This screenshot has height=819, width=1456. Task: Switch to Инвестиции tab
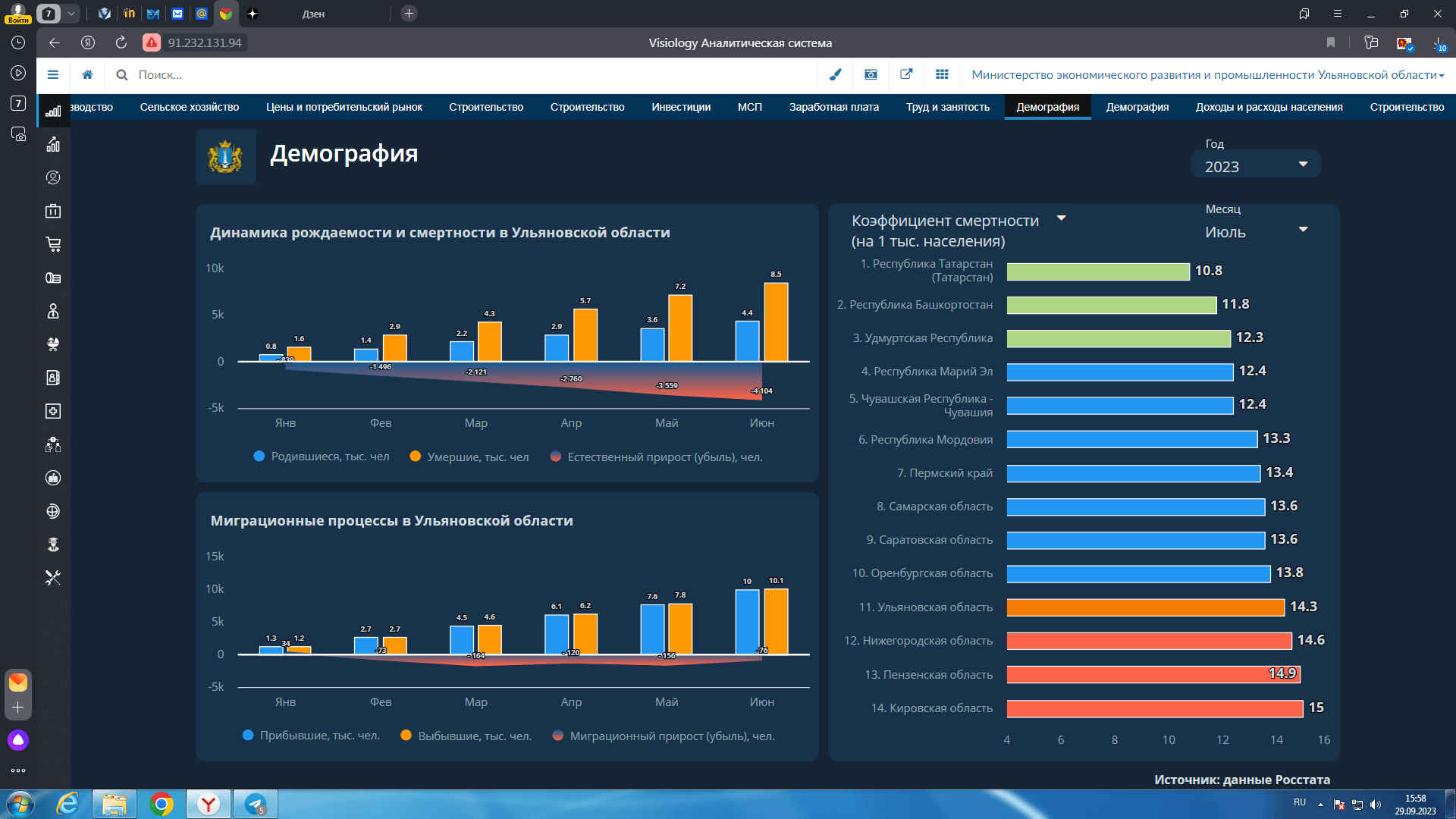click(681, 107)
